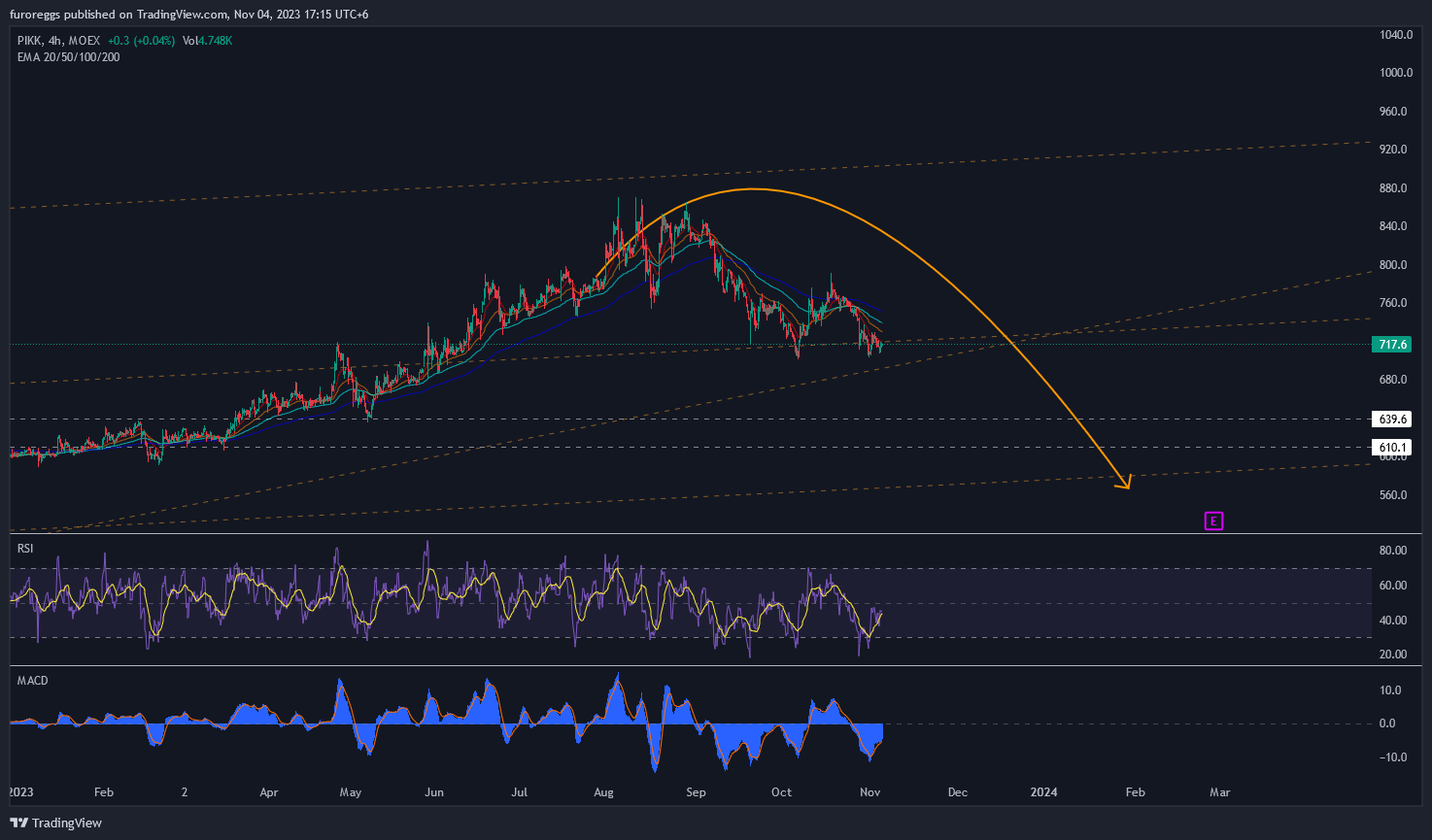Click the Nov label on time axis

point(870,792)
